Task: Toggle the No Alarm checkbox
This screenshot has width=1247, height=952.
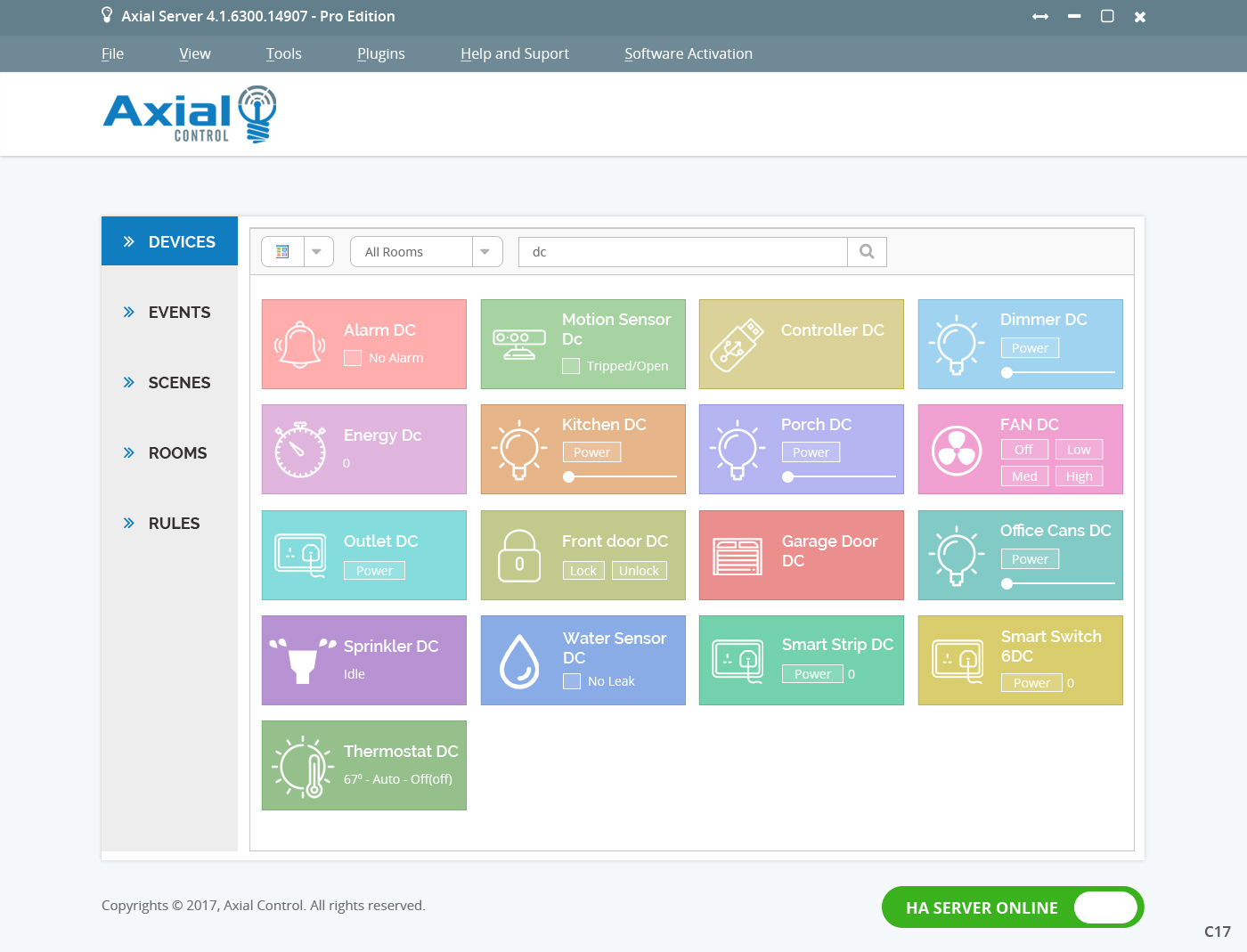Action: click(353, 358)
